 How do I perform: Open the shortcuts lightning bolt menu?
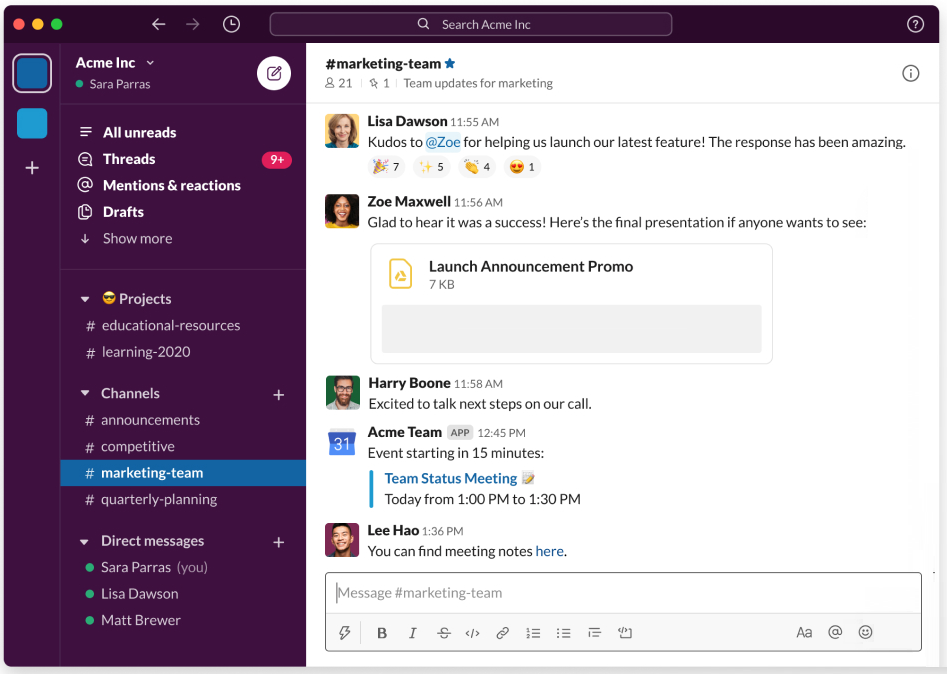(344, 632)
